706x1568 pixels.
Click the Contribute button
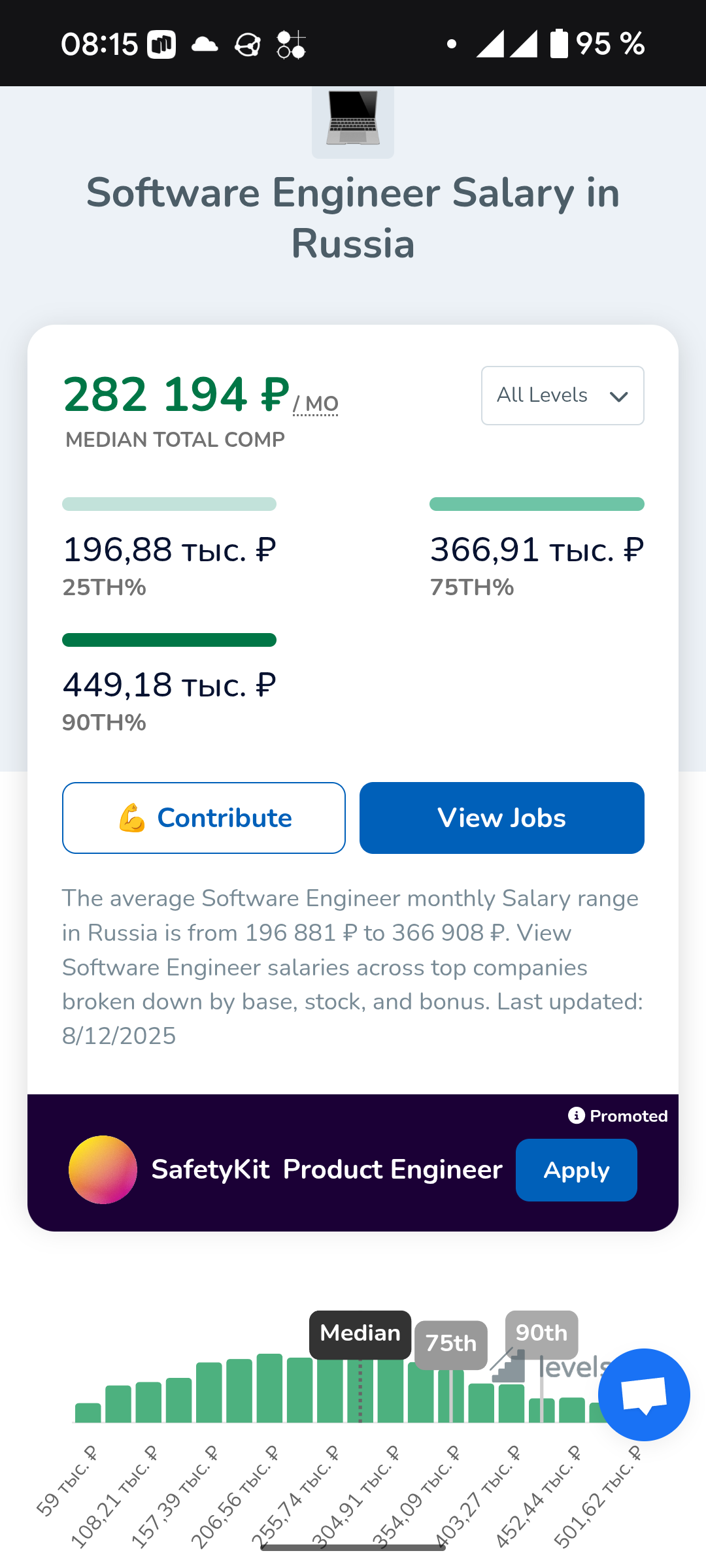click(204, 818)
